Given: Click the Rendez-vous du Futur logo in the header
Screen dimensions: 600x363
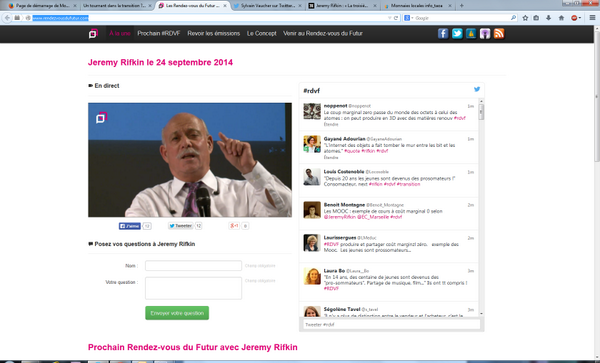Looking at the screenshot, I should pos(93,34).
